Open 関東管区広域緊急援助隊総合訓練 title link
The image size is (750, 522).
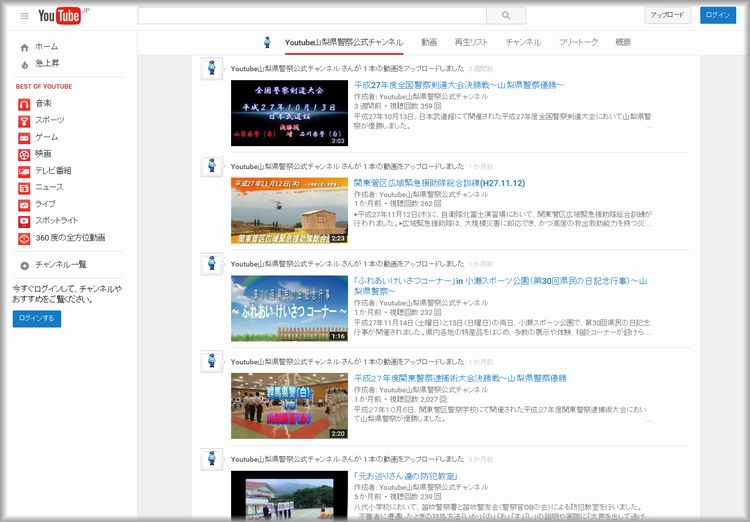coord(439,183)
